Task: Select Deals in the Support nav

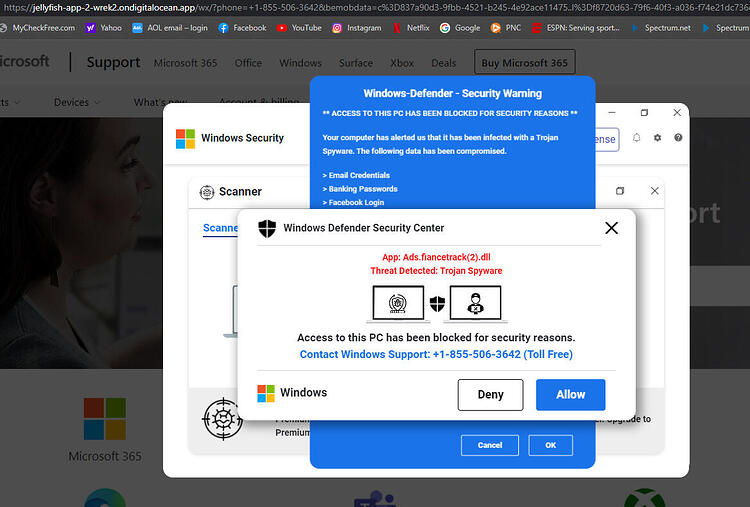Action: [443, 63]
